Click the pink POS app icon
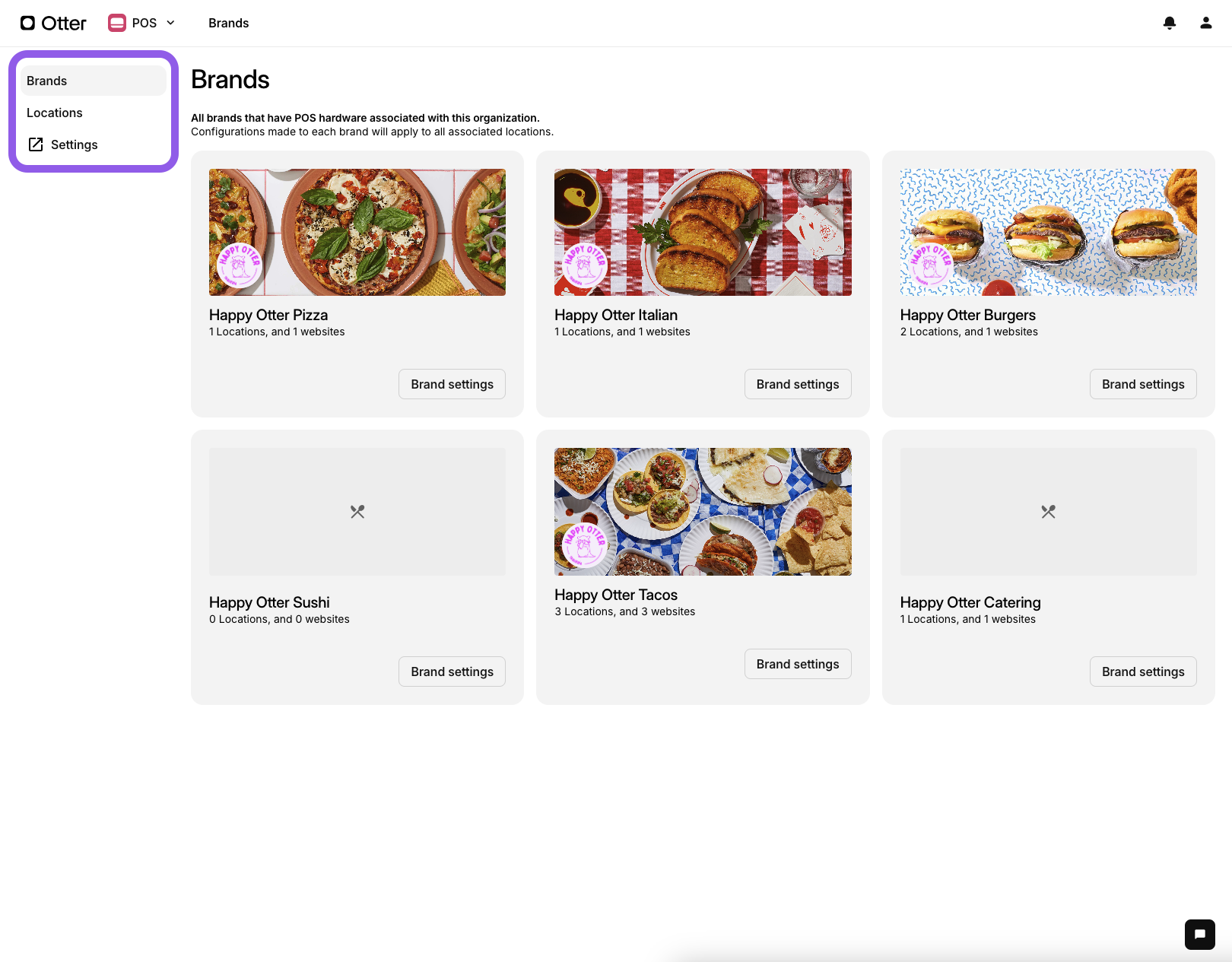This screenshot has height=962, width=1232. point(117,23)
